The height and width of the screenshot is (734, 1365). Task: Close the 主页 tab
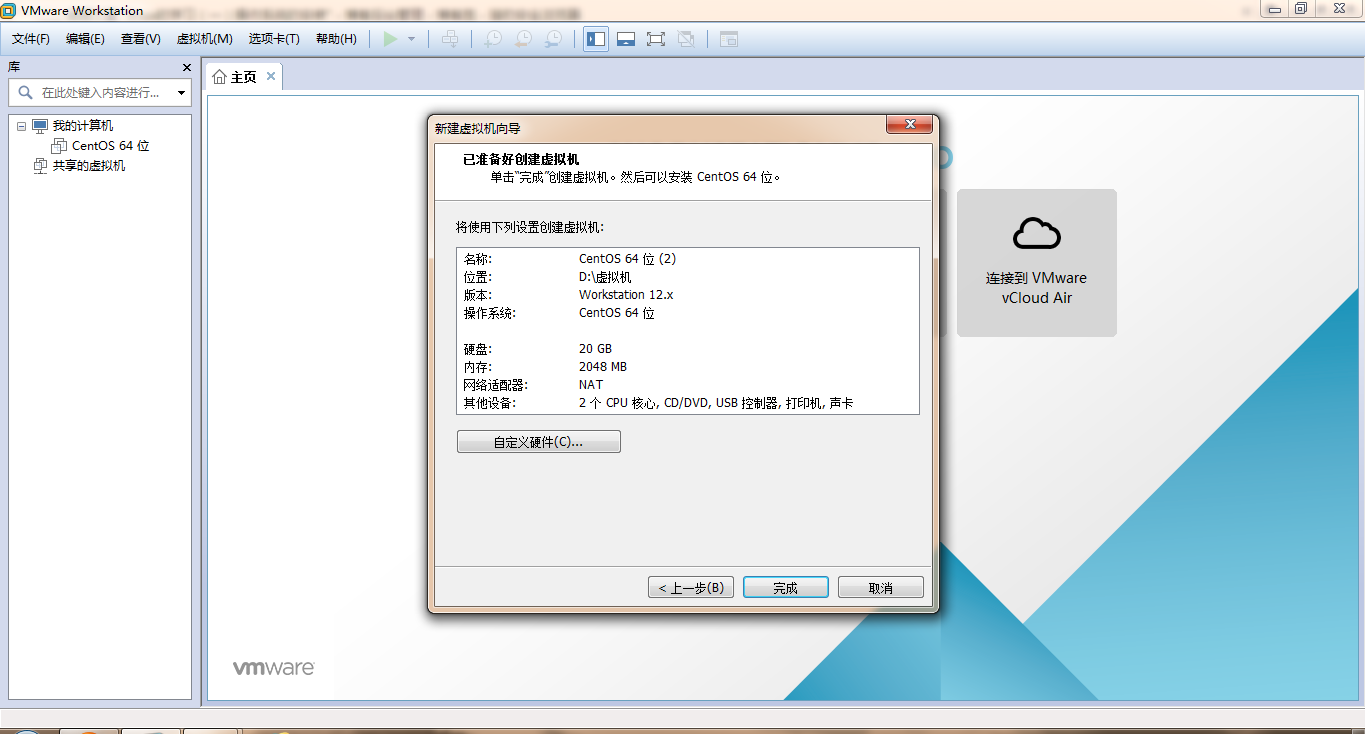(271, 77)
